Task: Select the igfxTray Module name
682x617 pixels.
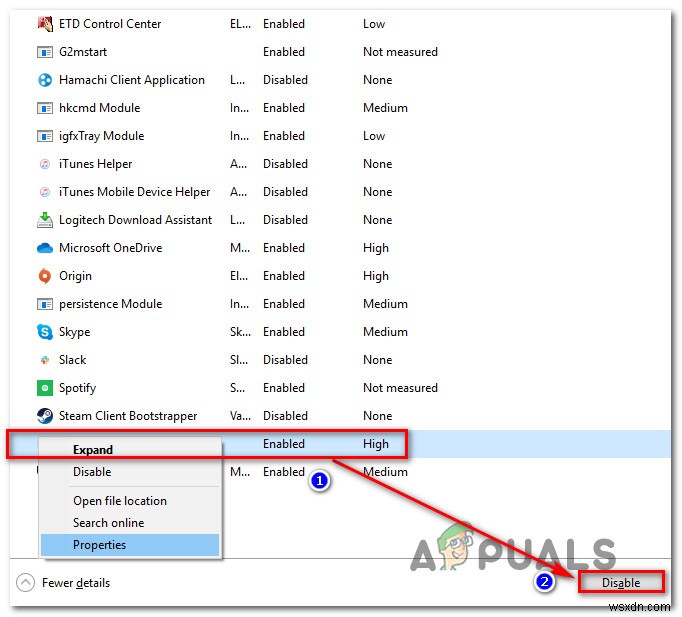Action: [101, 136]
